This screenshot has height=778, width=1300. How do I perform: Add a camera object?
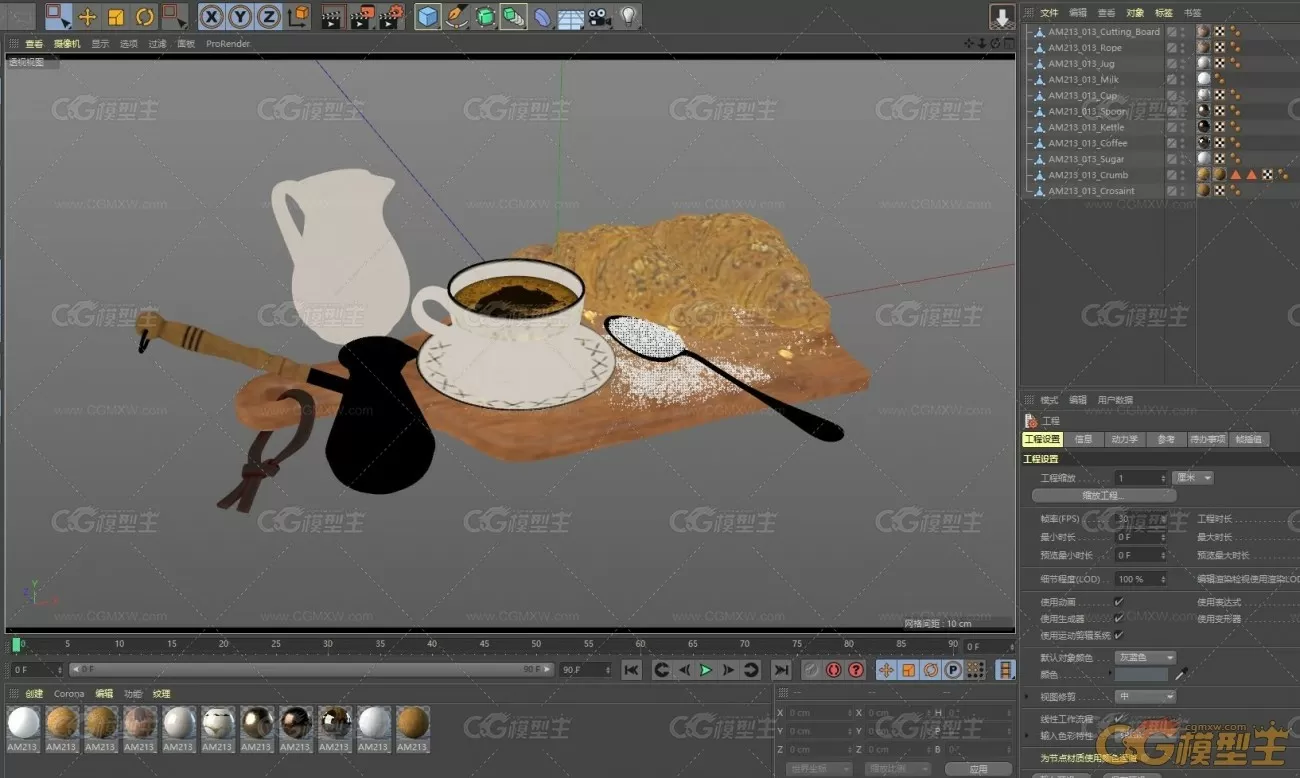pyautogui.click(x=599, y=16)
